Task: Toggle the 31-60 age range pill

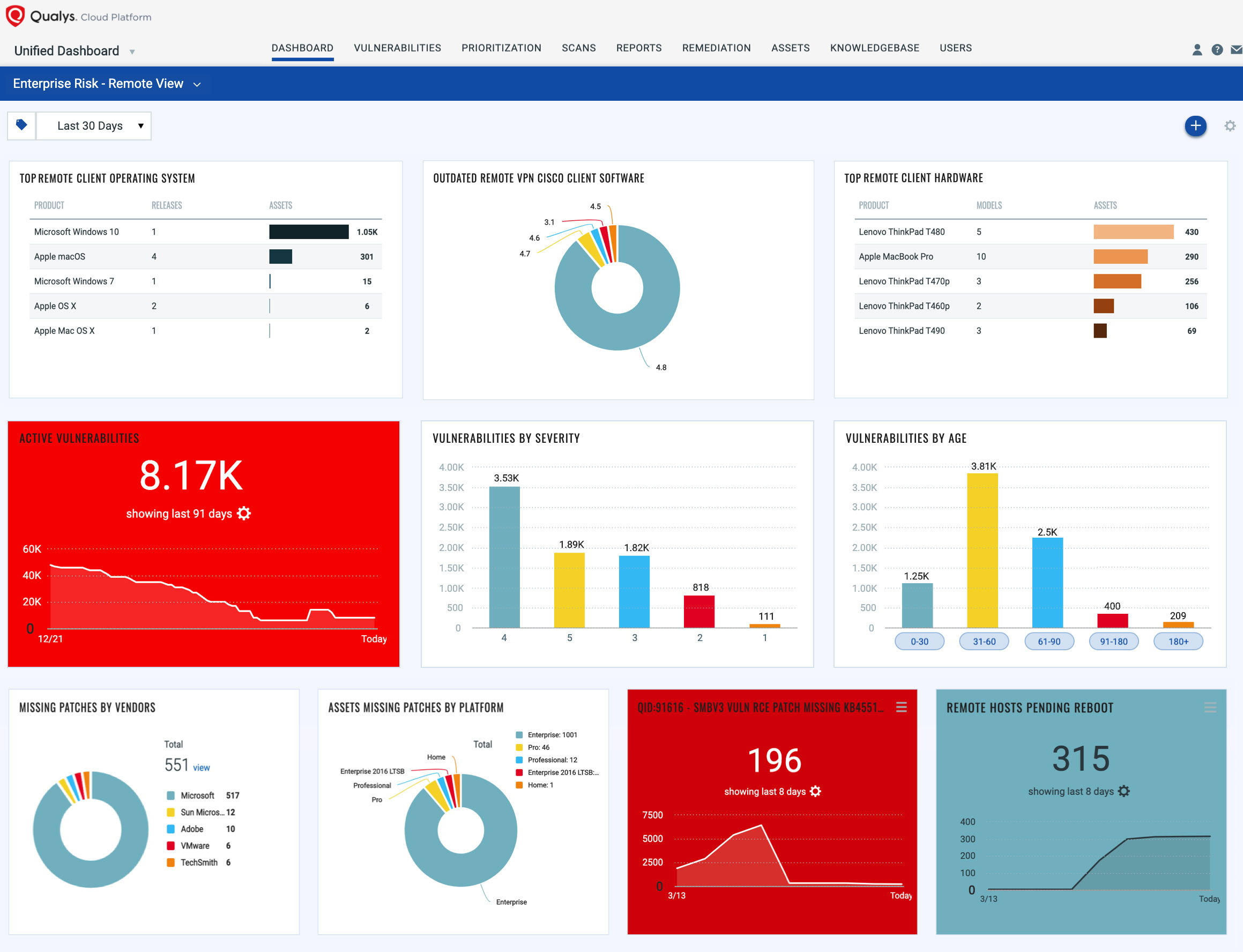Action: coord(984,642)
